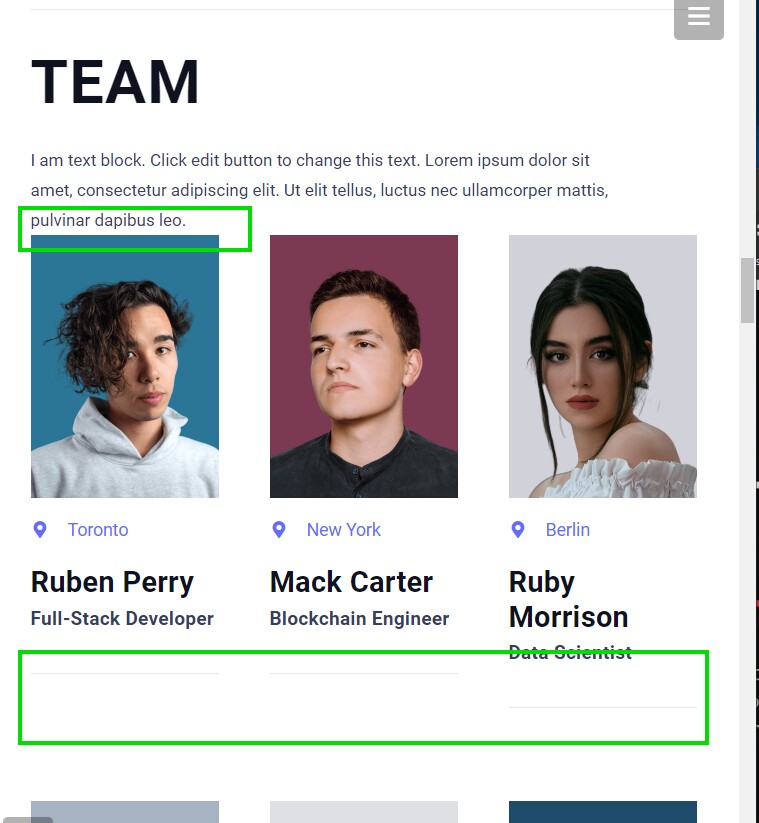Click the location pin icon beside Berlin
Viewport: 759px width, 823px height.
coord(518,529)
